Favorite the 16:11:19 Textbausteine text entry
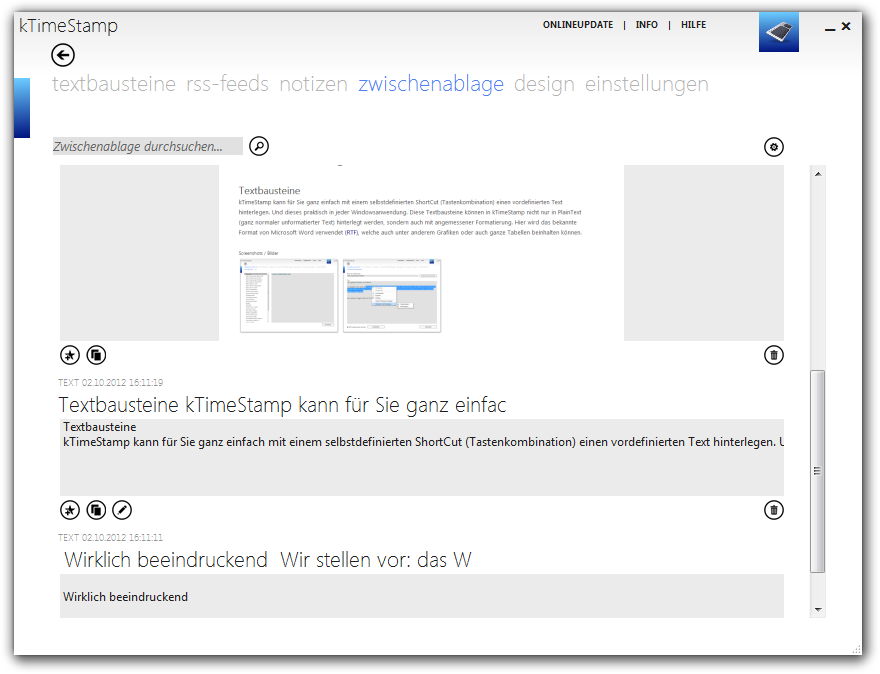Image resolution: width=880 pixels, height=674 pixels. click(70, 510)
